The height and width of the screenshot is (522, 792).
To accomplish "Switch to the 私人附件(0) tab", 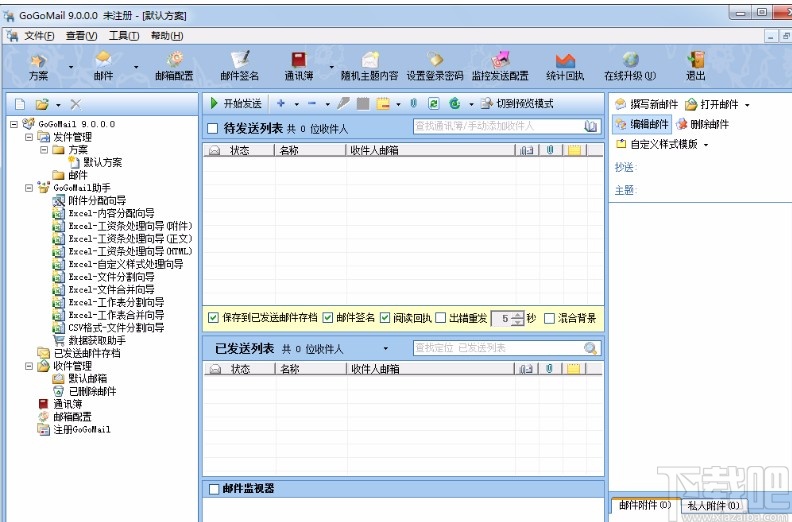I will (713, 505).
